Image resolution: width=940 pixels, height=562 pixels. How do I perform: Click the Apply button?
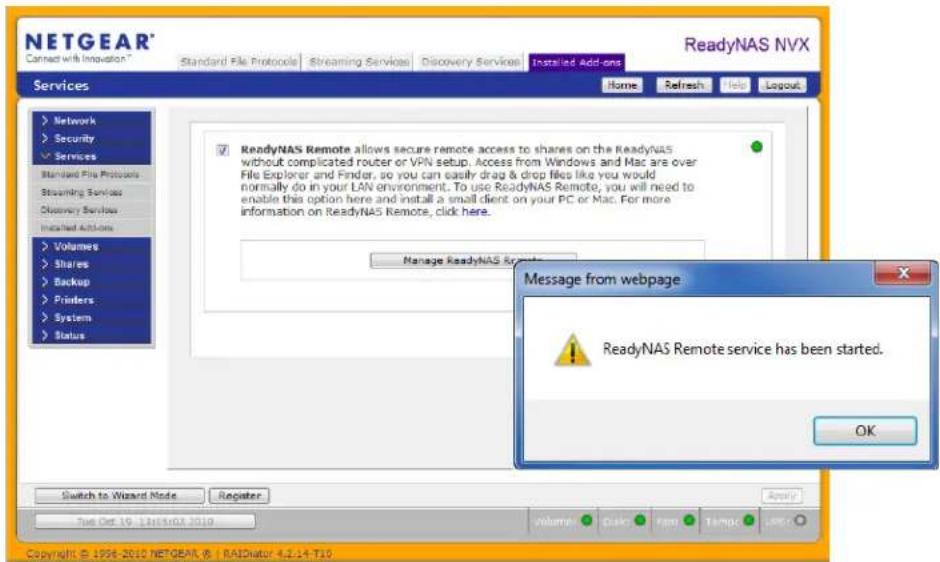tap(782, 495)
